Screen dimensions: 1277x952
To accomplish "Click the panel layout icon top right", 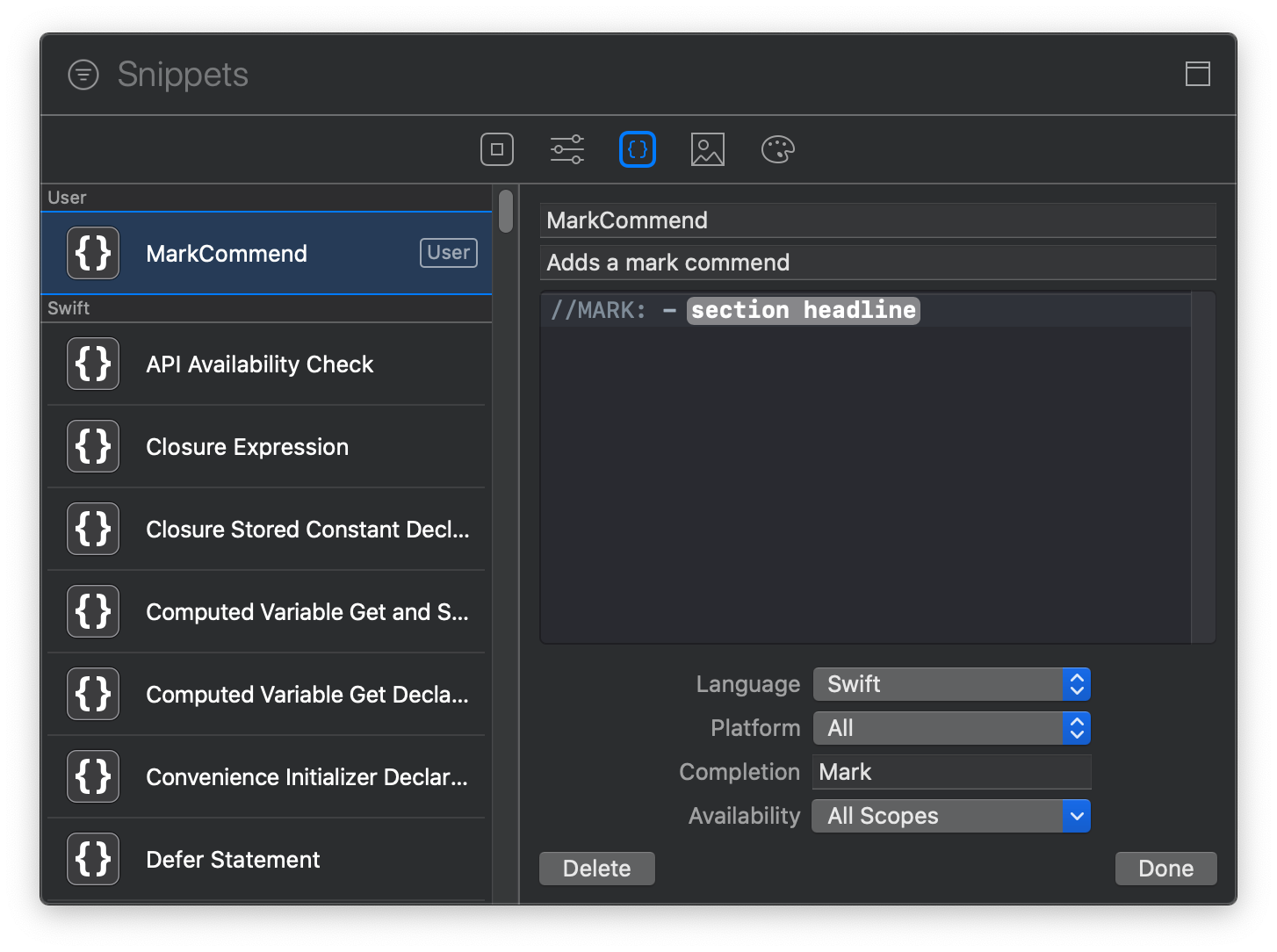I will (x=1197, y=74).
